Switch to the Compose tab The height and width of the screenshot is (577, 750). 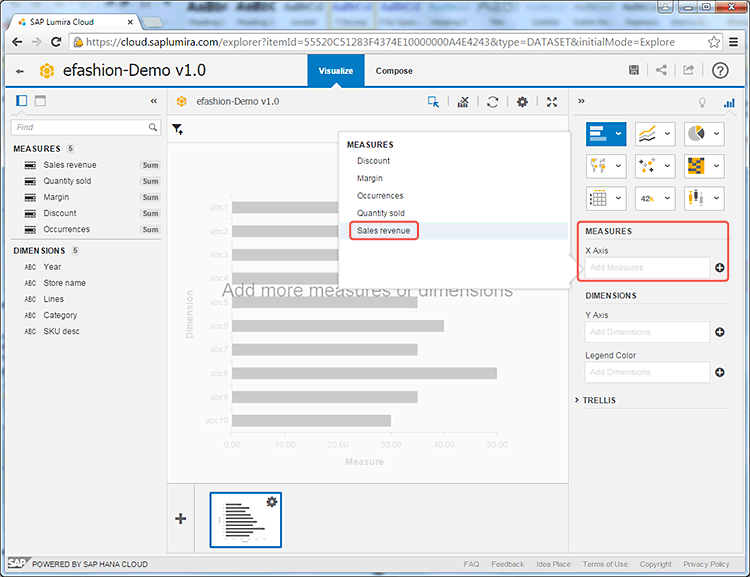click(394, 71)
